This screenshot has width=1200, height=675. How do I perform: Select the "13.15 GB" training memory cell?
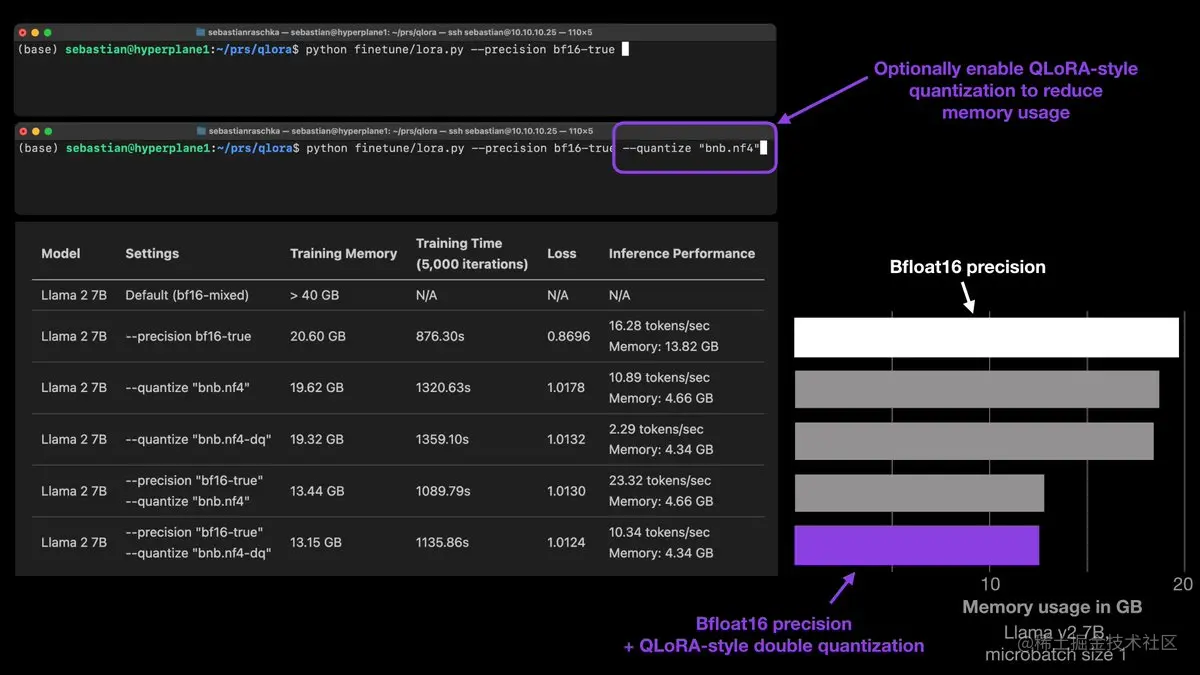(x=316, y=543)
